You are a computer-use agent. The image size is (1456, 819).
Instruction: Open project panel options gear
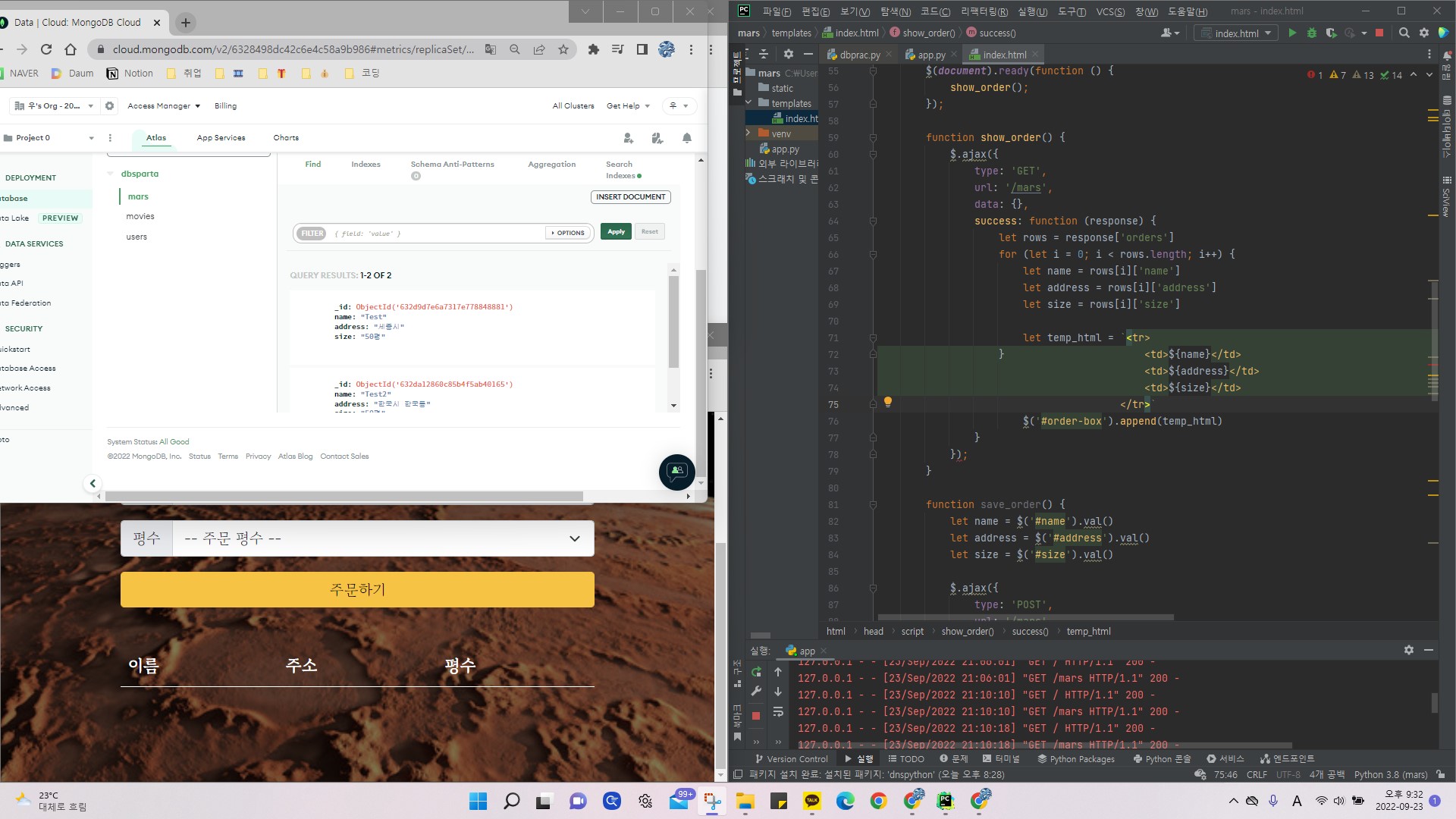(789, 54)
